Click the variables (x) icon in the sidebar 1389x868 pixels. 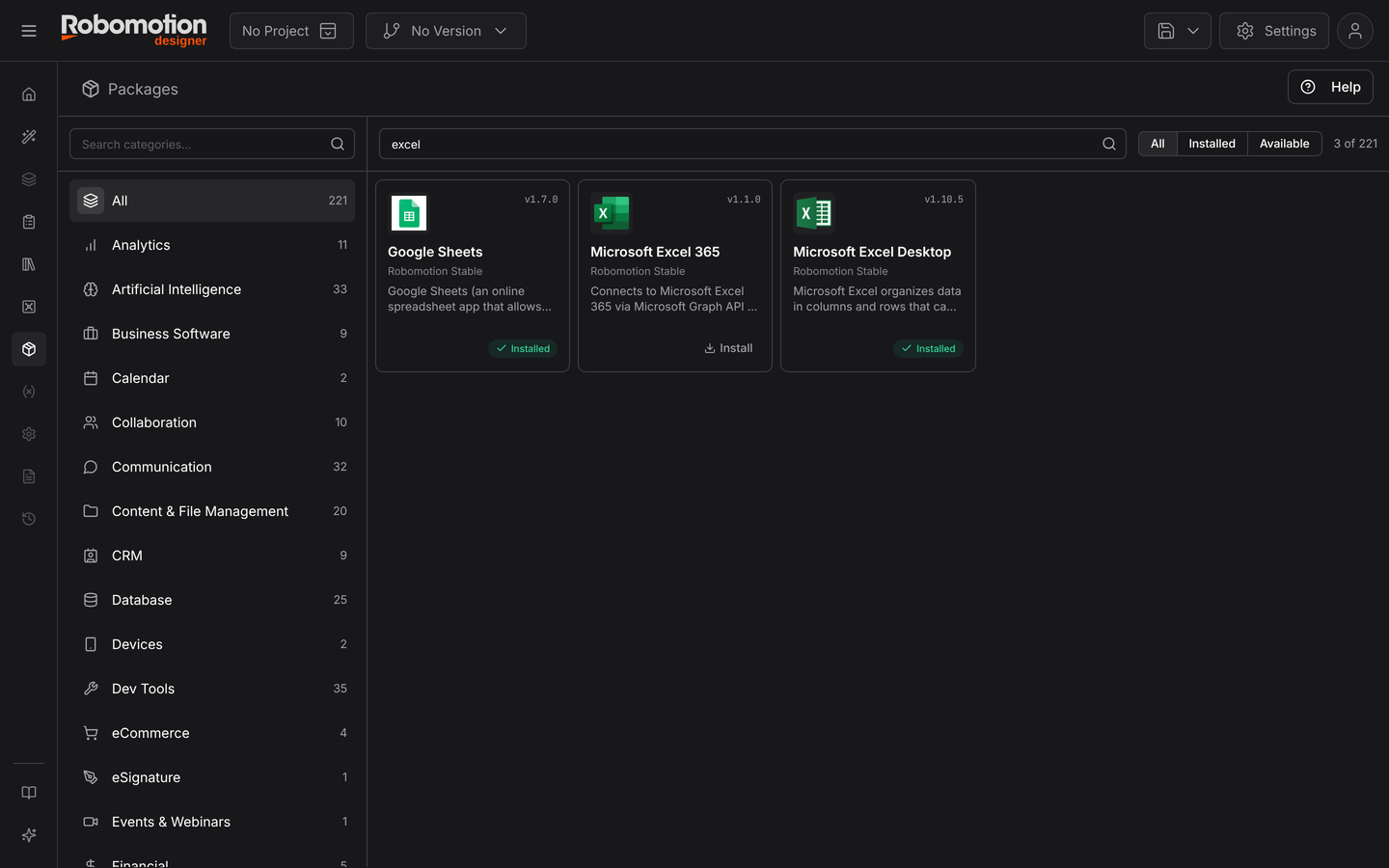pyautogui.click(x=29, y=392)
